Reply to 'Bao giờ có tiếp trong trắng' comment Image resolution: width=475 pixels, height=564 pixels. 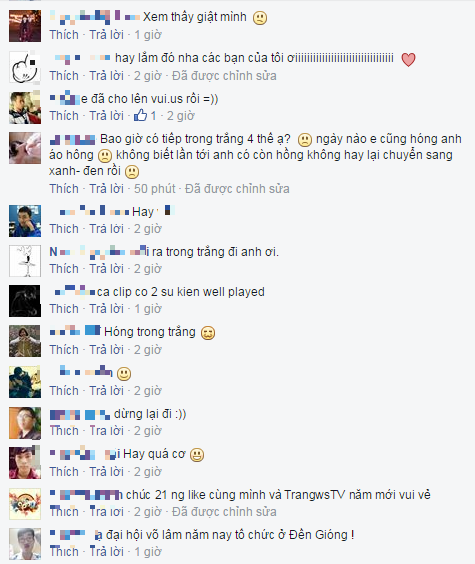tap(106, 189)
